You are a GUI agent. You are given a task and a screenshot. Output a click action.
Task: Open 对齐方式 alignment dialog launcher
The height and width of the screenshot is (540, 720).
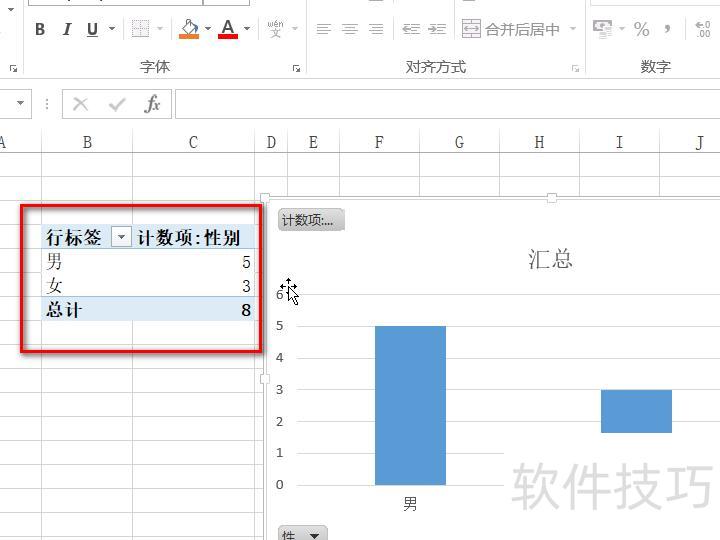pos(575,68)
